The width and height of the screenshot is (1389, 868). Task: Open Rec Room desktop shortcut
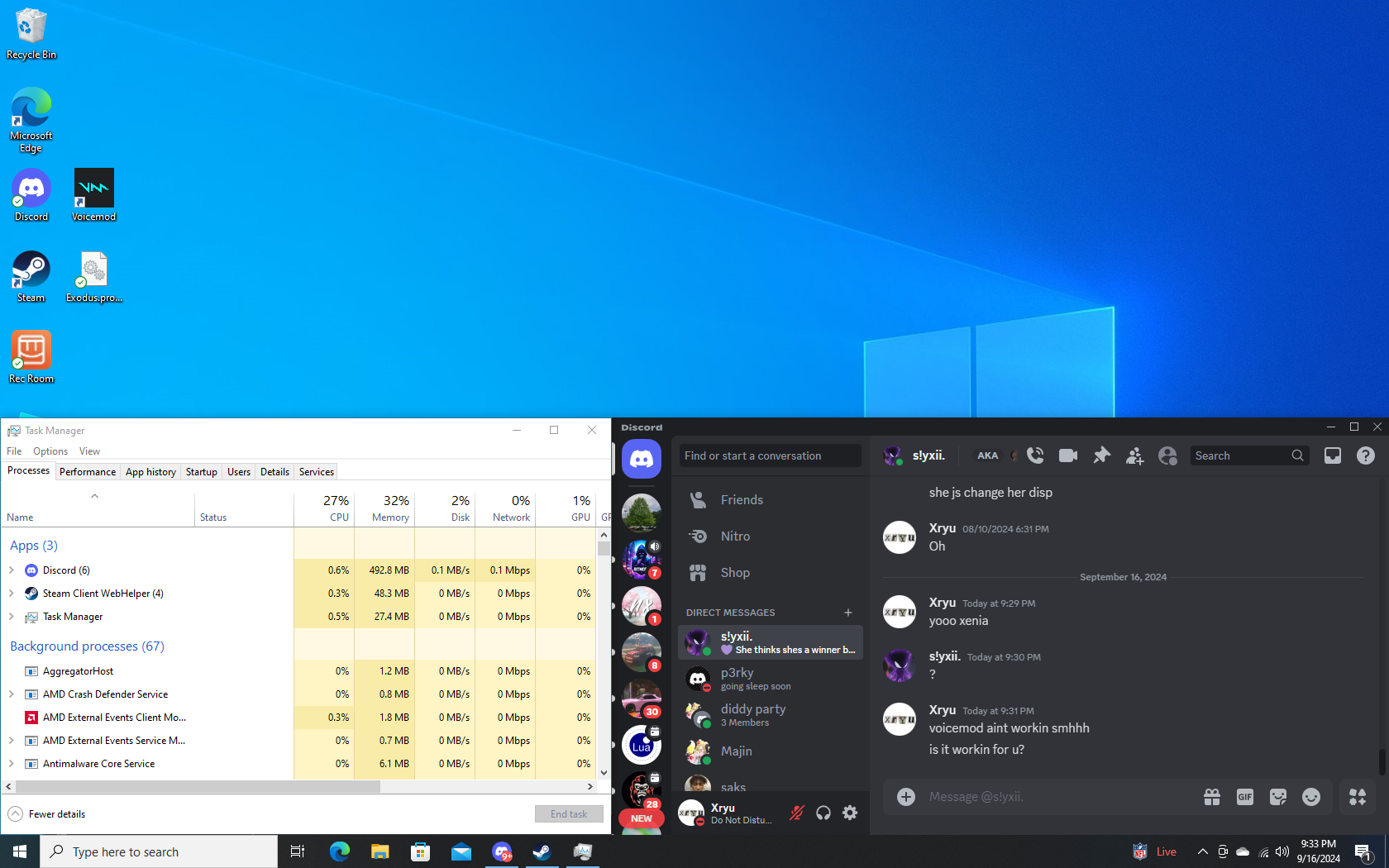[31, 357]
